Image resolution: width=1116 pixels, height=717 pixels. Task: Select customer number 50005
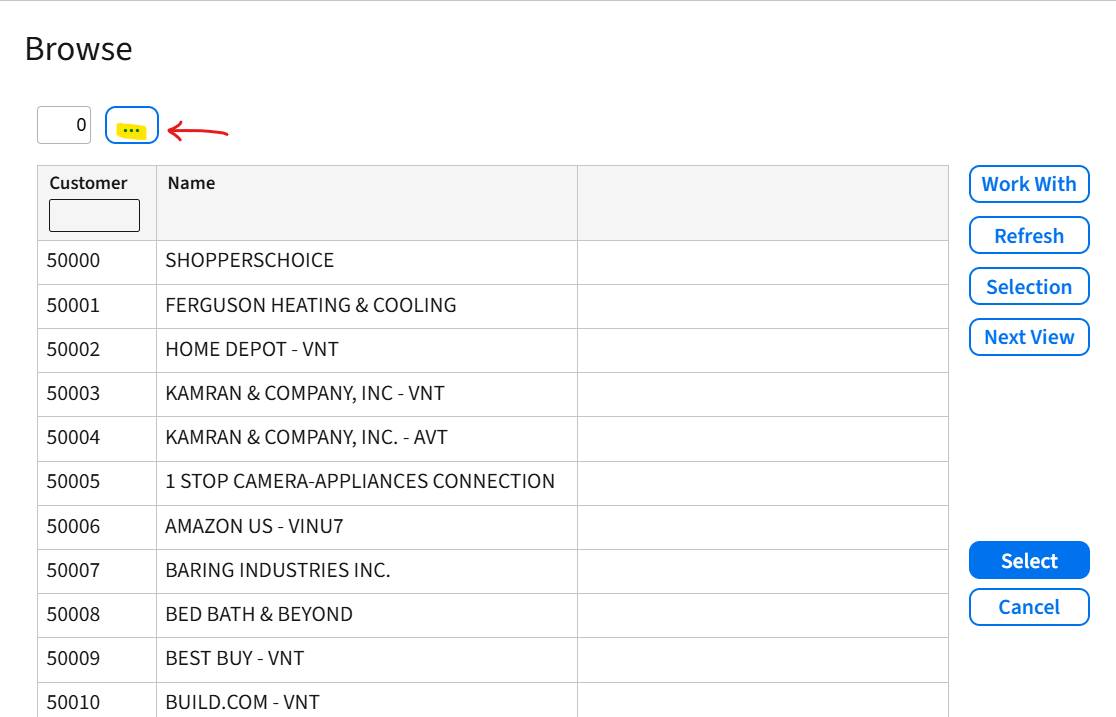73,482
